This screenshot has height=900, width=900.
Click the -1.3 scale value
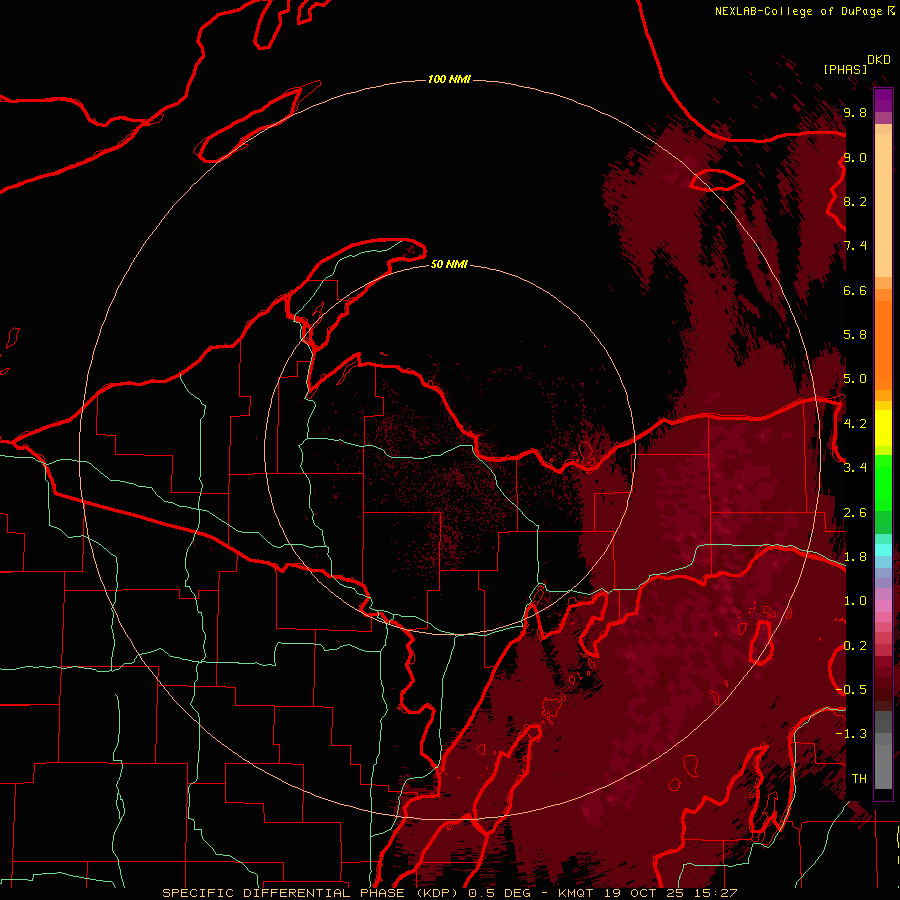[x=851, y=734]
